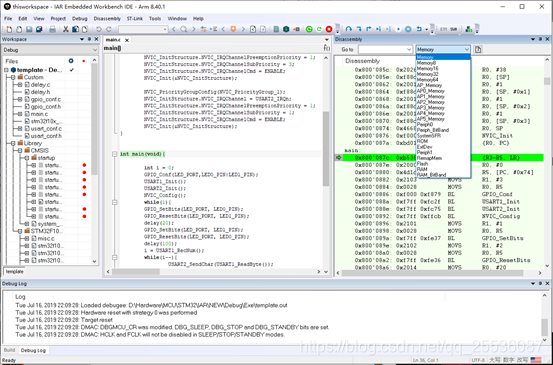This screenshot has height=365, width=553.
Task: Select usart_conf.h in workspace tree
Action: point(46,136)
